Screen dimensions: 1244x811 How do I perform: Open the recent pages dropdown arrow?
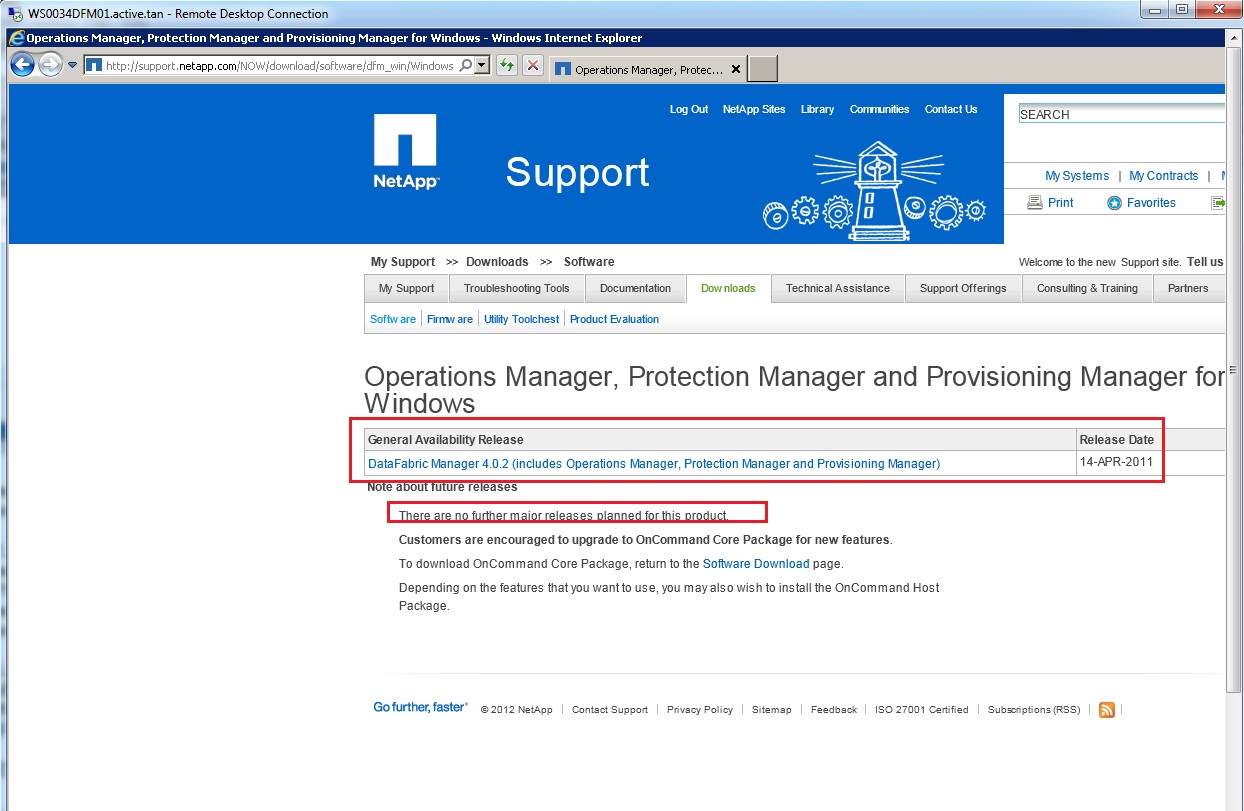coord(72,66)
